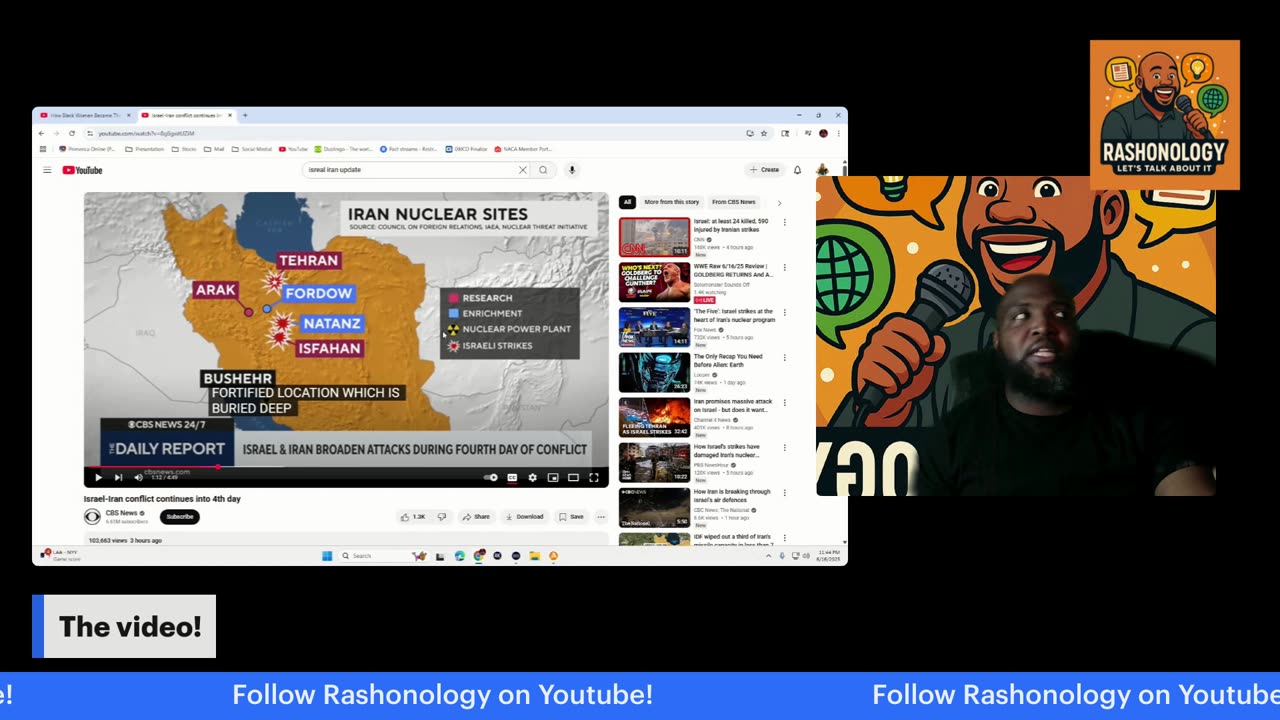Open The Only Recap You Need video

point(654,372)
